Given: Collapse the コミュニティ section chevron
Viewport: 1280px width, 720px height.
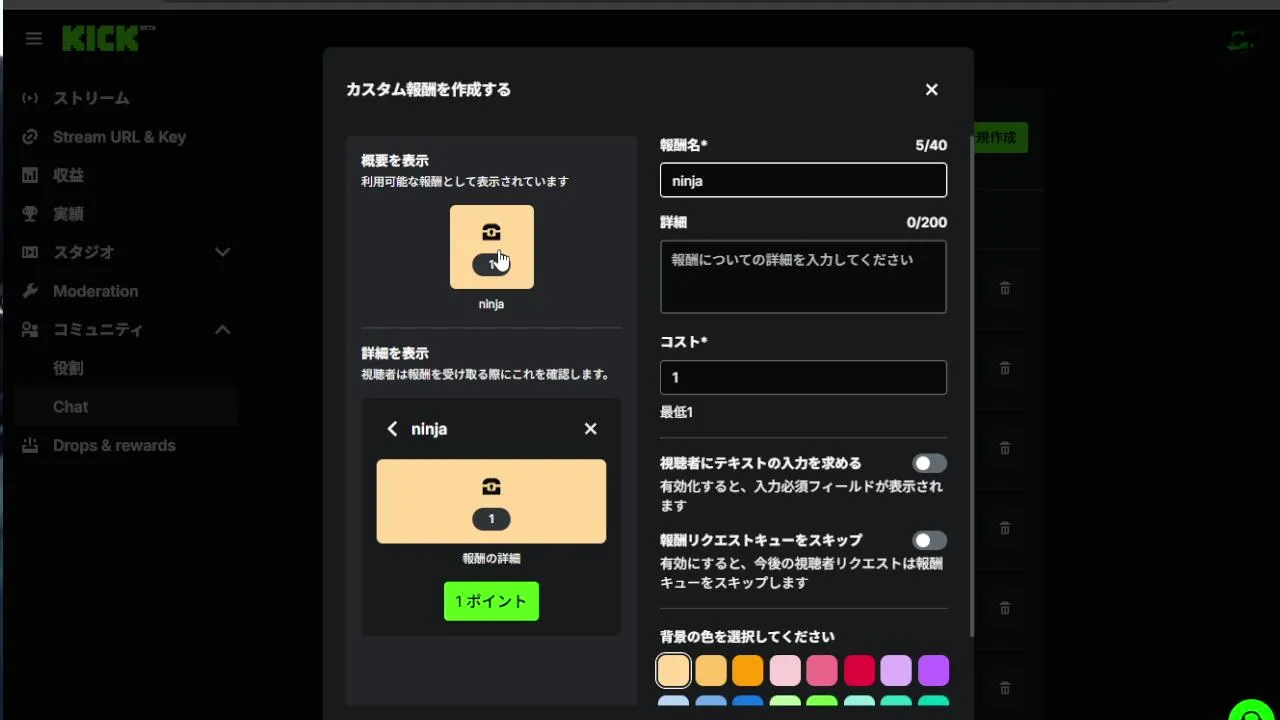Looking at the screenshot, I should (x=223, y=329).
